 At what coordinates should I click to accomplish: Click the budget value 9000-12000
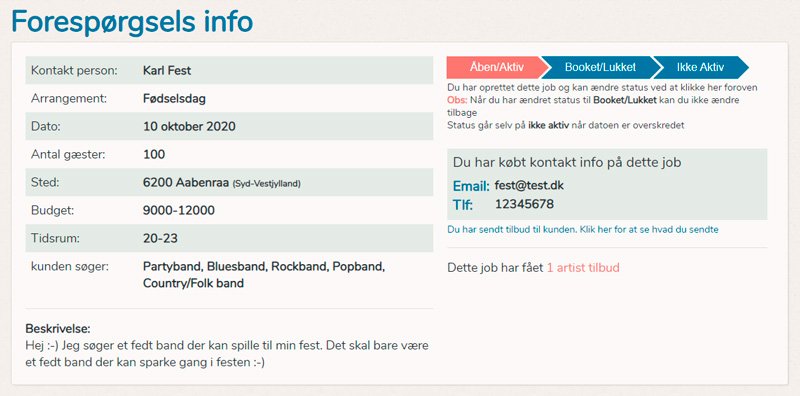tap(179, 210)
